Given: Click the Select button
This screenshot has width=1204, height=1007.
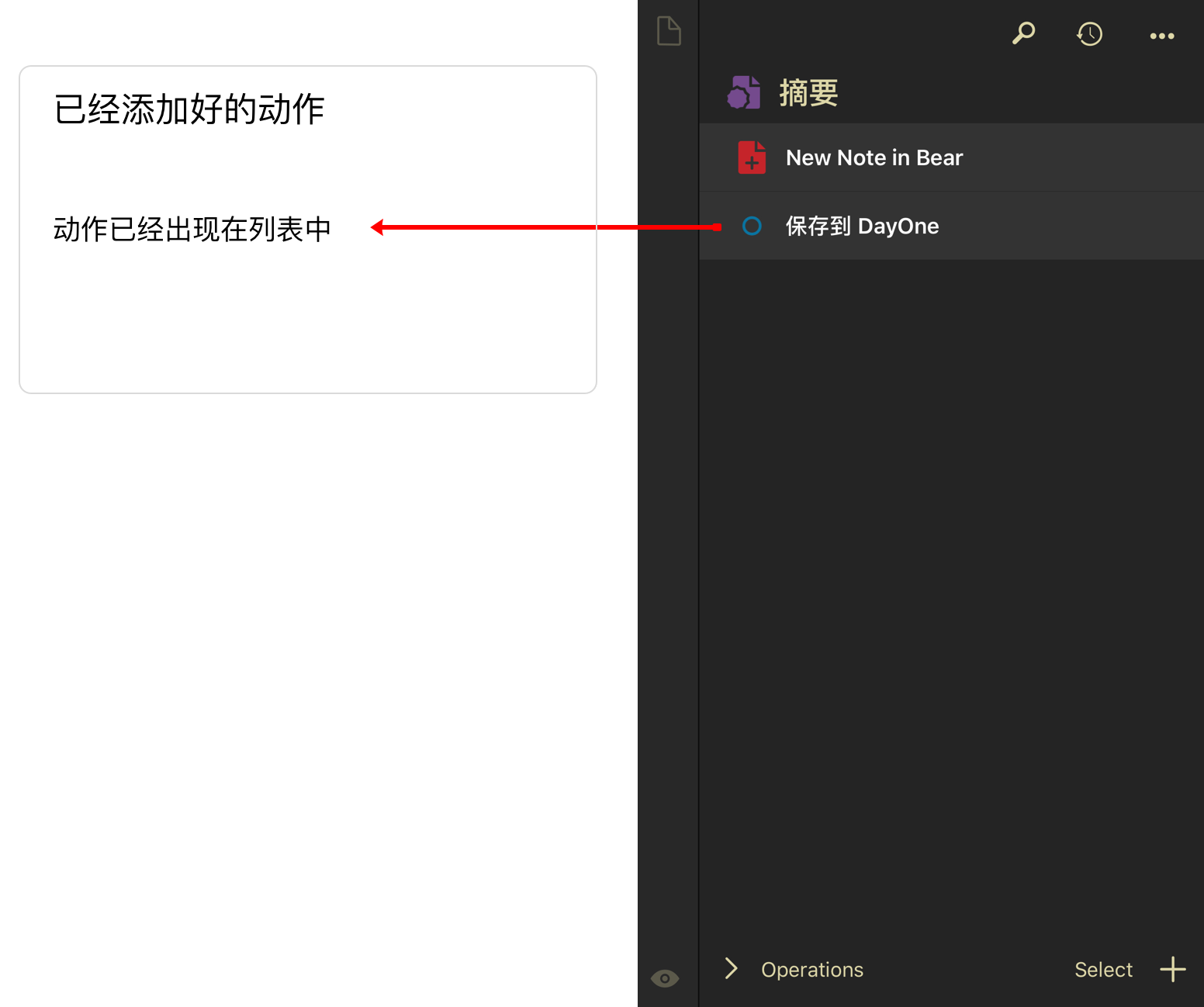Looking at the screenshot, I should pyautogui.click(x=1103, y=970).
